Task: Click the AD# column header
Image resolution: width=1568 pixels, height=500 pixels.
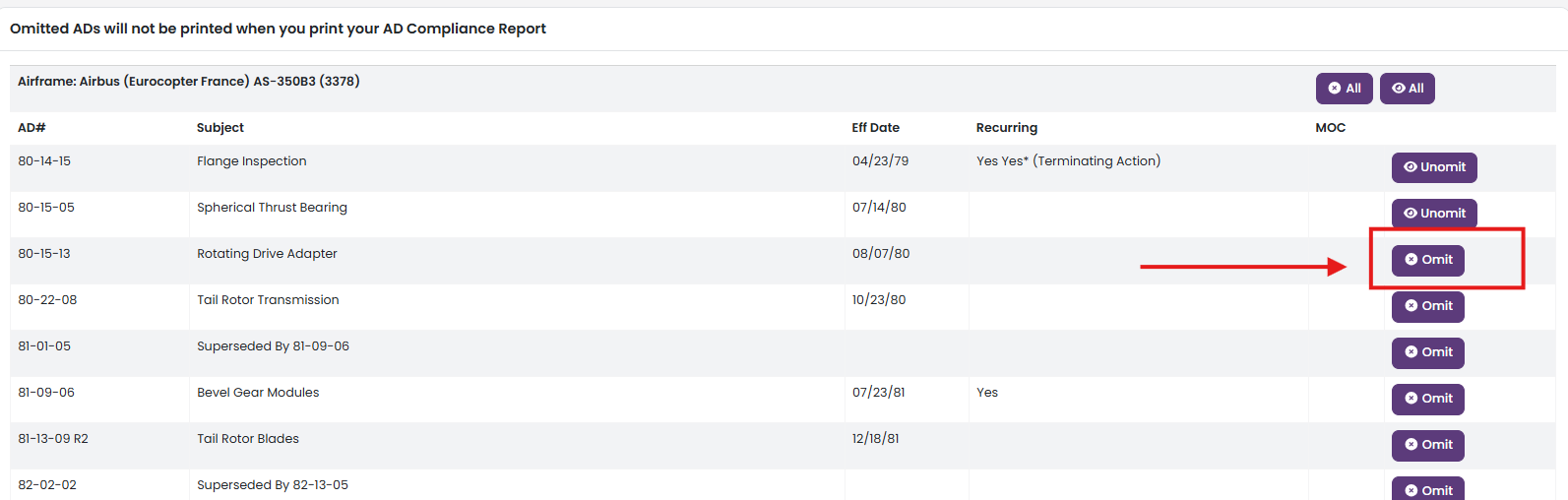Action: click(x=31, y=128)
